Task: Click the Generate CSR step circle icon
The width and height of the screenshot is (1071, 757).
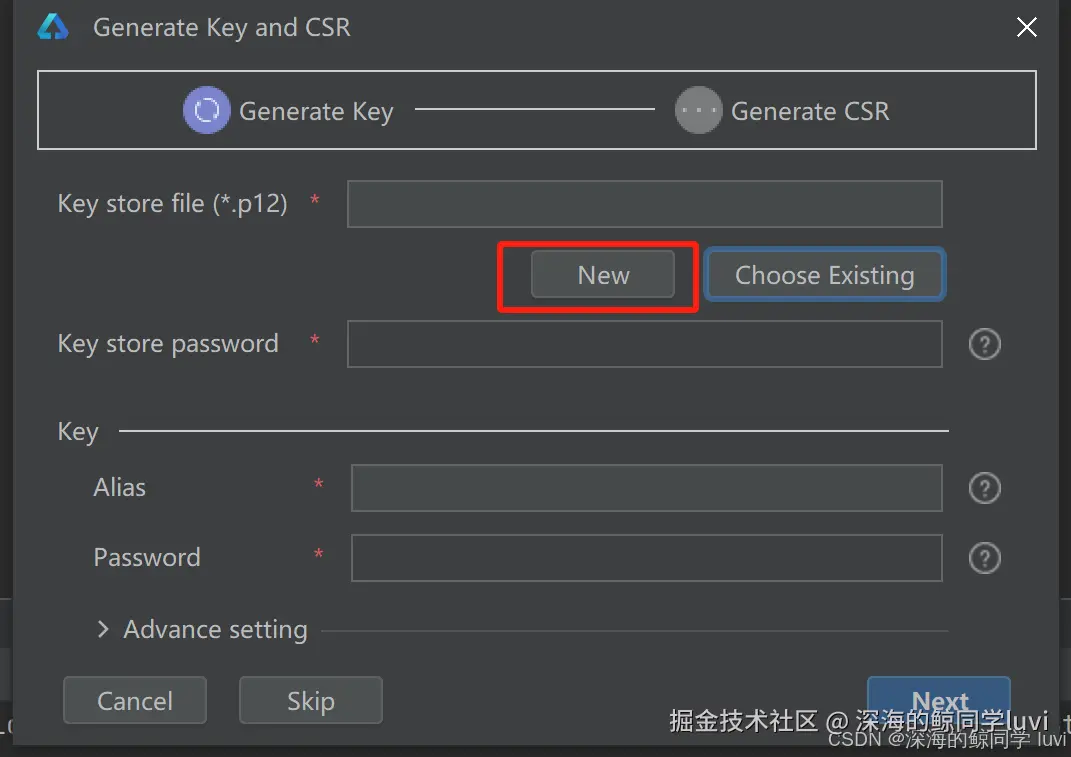Action: [698, 110]
